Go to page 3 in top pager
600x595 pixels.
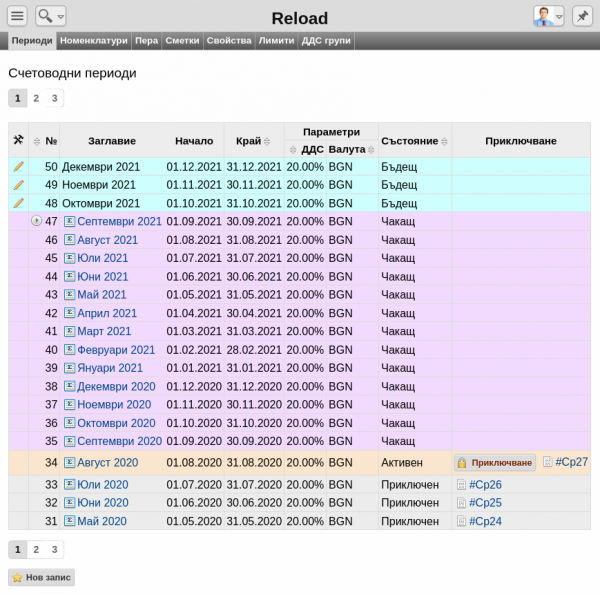click(x=54, y=98)
